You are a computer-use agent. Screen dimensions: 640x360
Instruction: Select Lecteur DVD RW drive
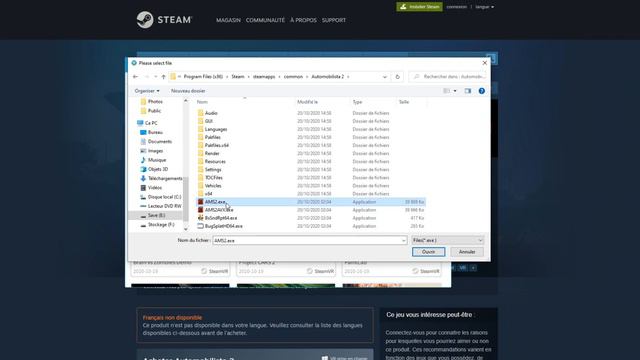click(164, 206)
